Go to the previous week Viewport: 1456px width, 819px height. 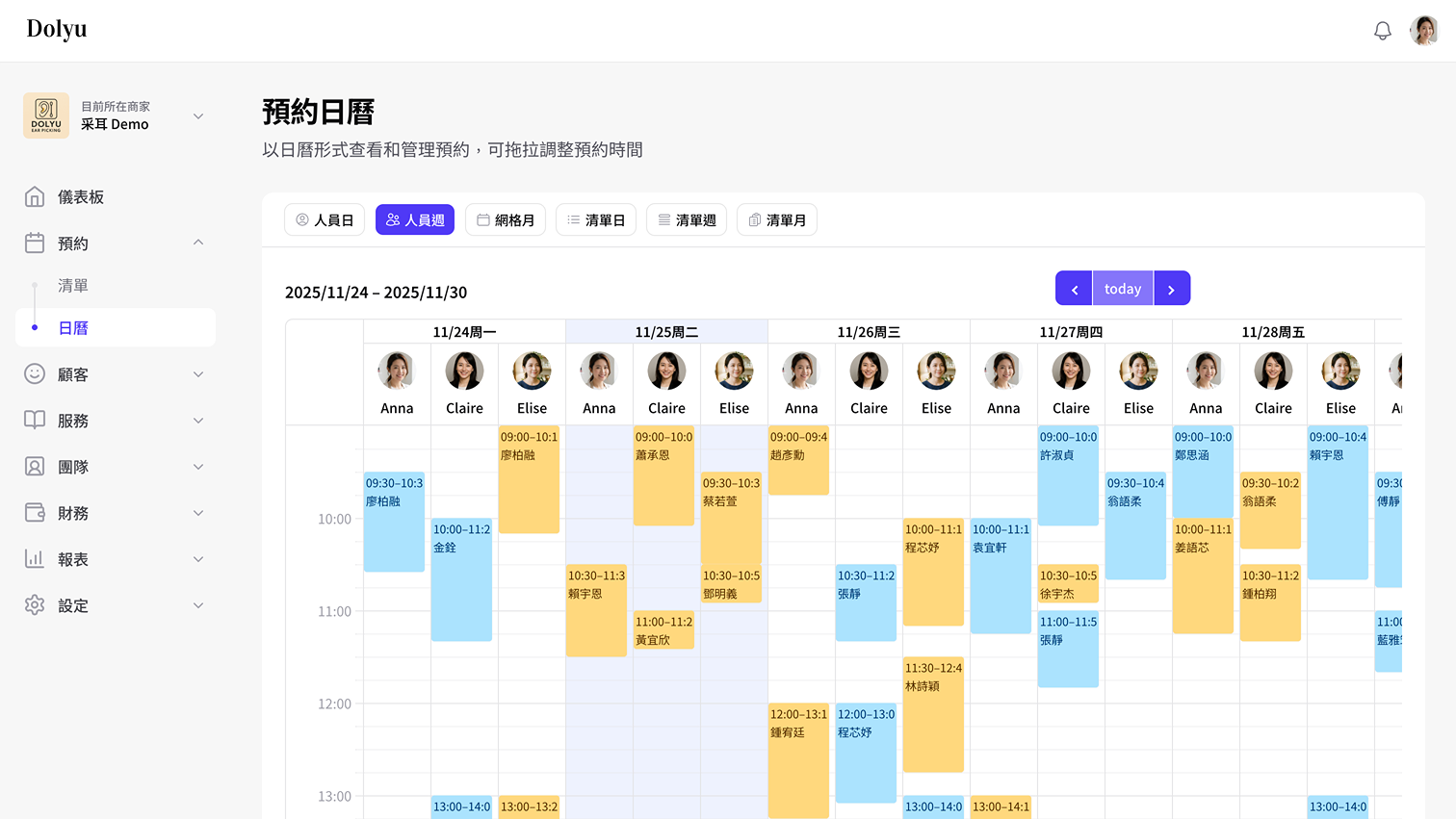click(x=1074, y=289)
